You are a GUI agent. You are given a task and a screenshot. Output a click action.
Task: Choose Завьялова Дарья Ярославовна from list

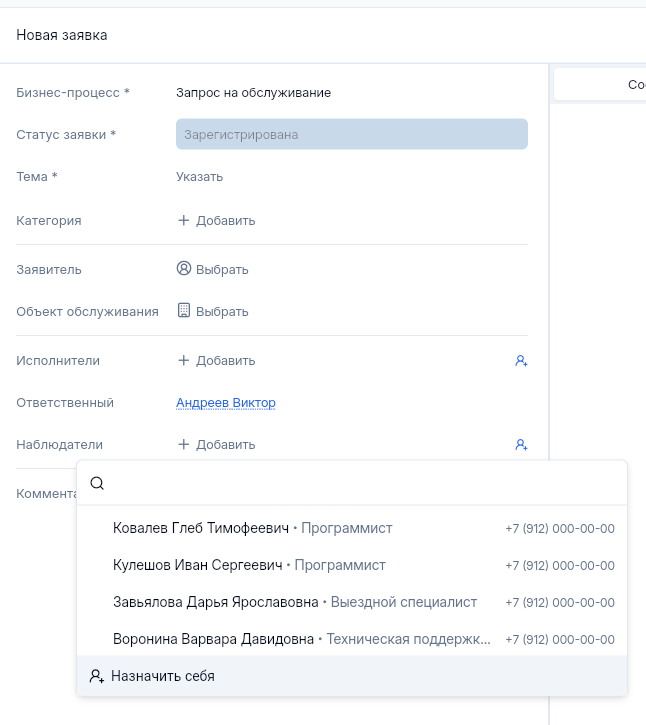click(x=215, y=602)
